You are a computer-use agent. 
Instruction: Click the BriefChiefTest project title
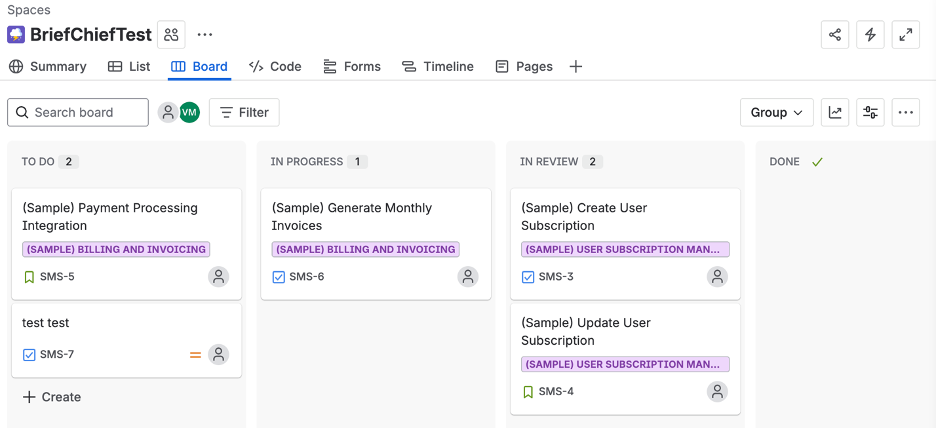coord(91,35)
